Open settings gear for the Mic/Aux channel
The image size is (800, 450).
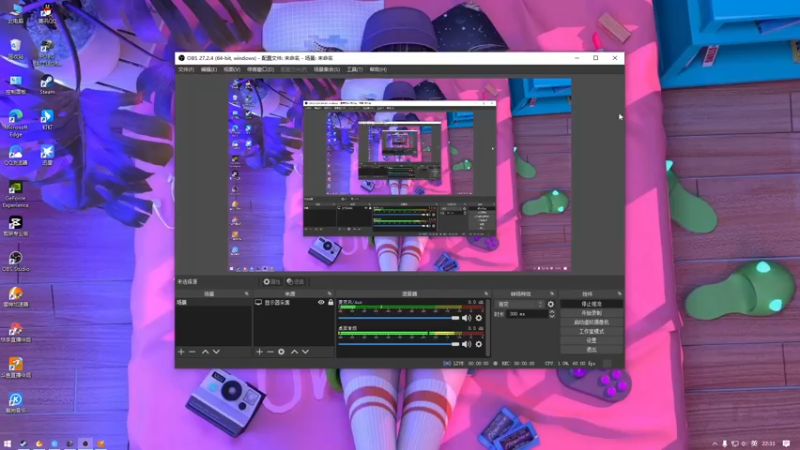(479, 318)
